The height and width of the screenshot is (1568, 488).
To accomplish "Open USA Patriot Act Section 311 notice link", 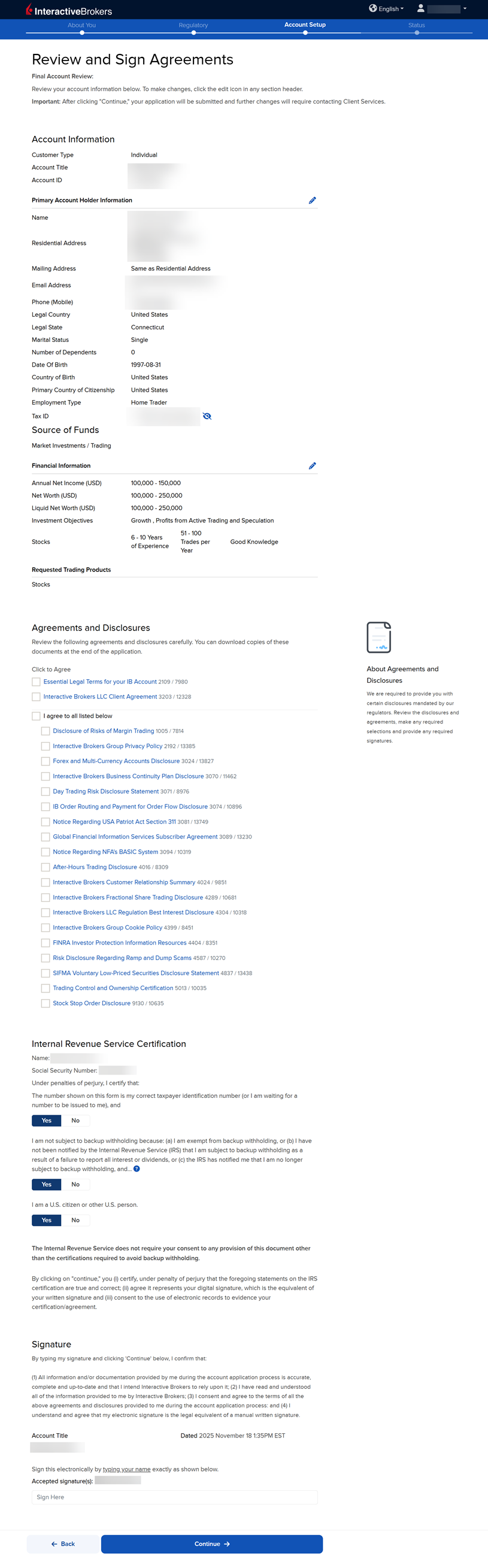I will pyautogui.click(x=114, y=822).
